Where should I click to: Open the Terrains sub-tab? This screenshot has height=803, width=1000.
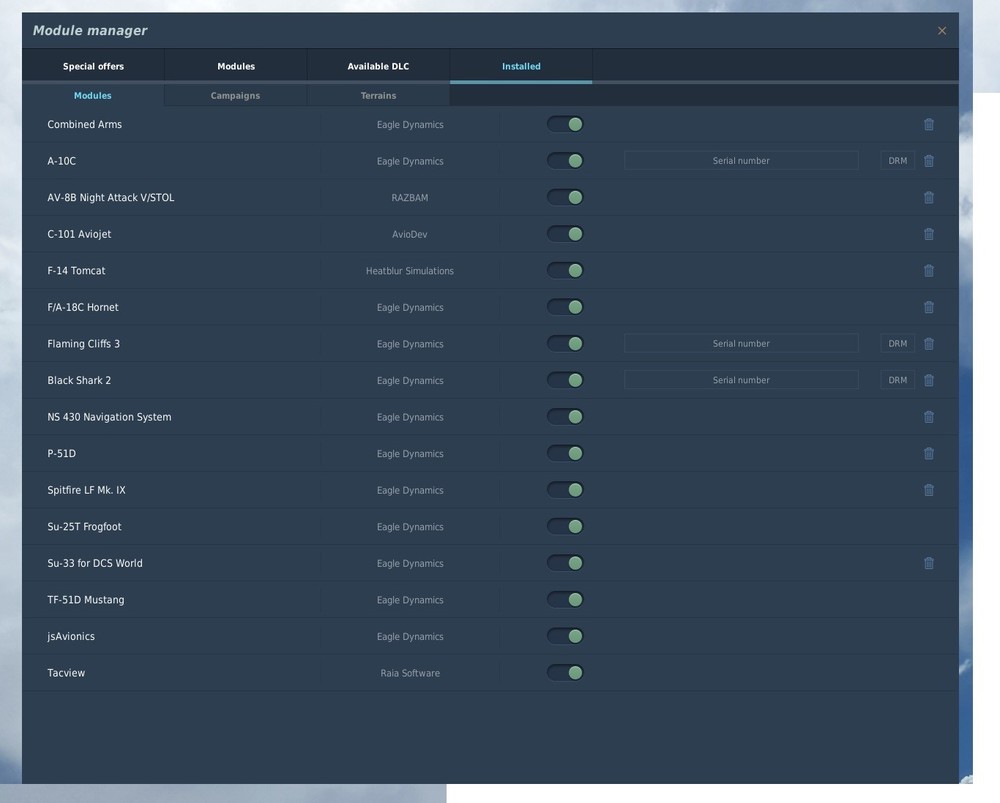click(x=378, y=96)
